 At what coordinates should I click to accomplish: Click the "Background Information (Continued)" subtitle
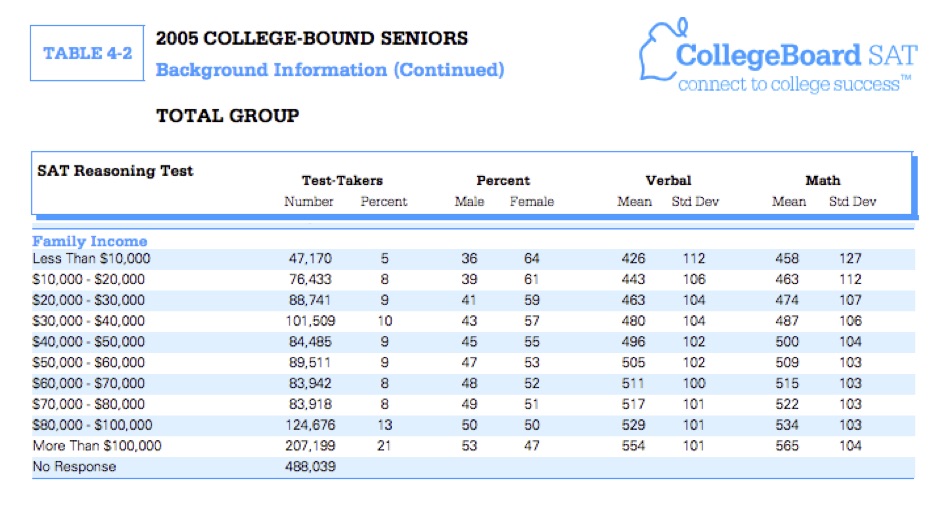coord(330,70)
